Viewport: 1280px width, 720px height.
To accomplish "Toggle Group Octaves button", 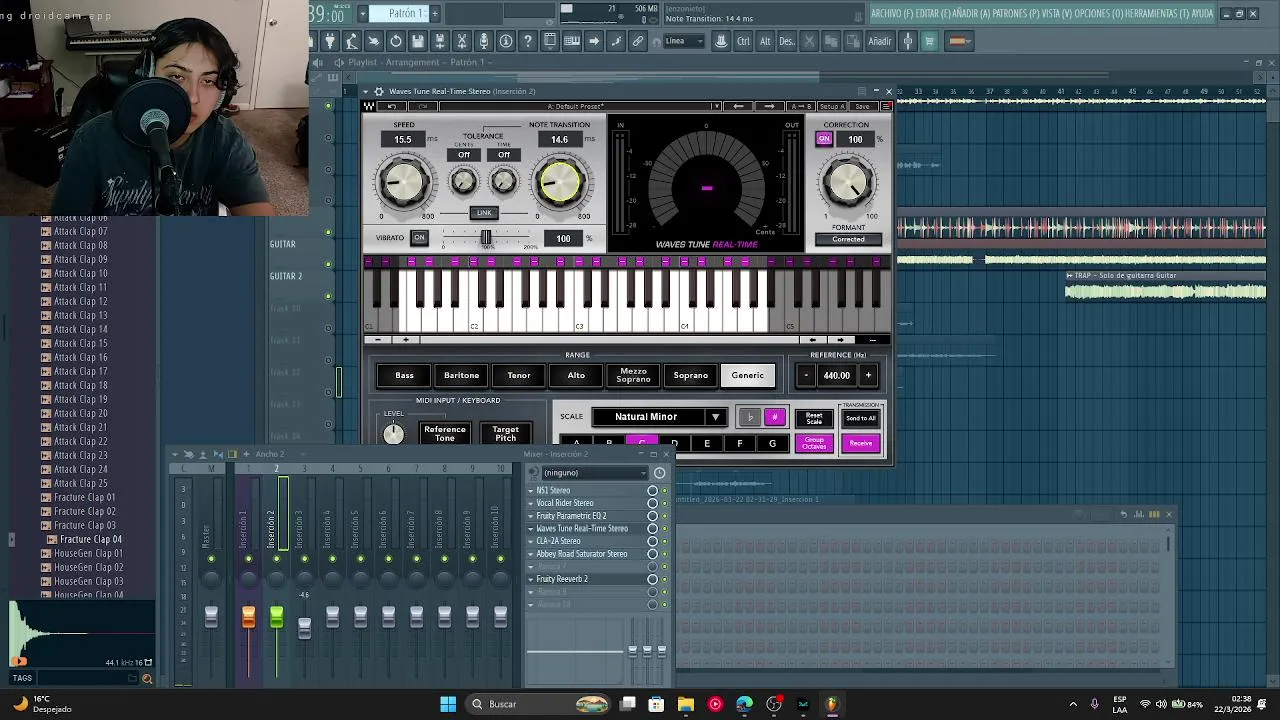I will coord(814,443).
